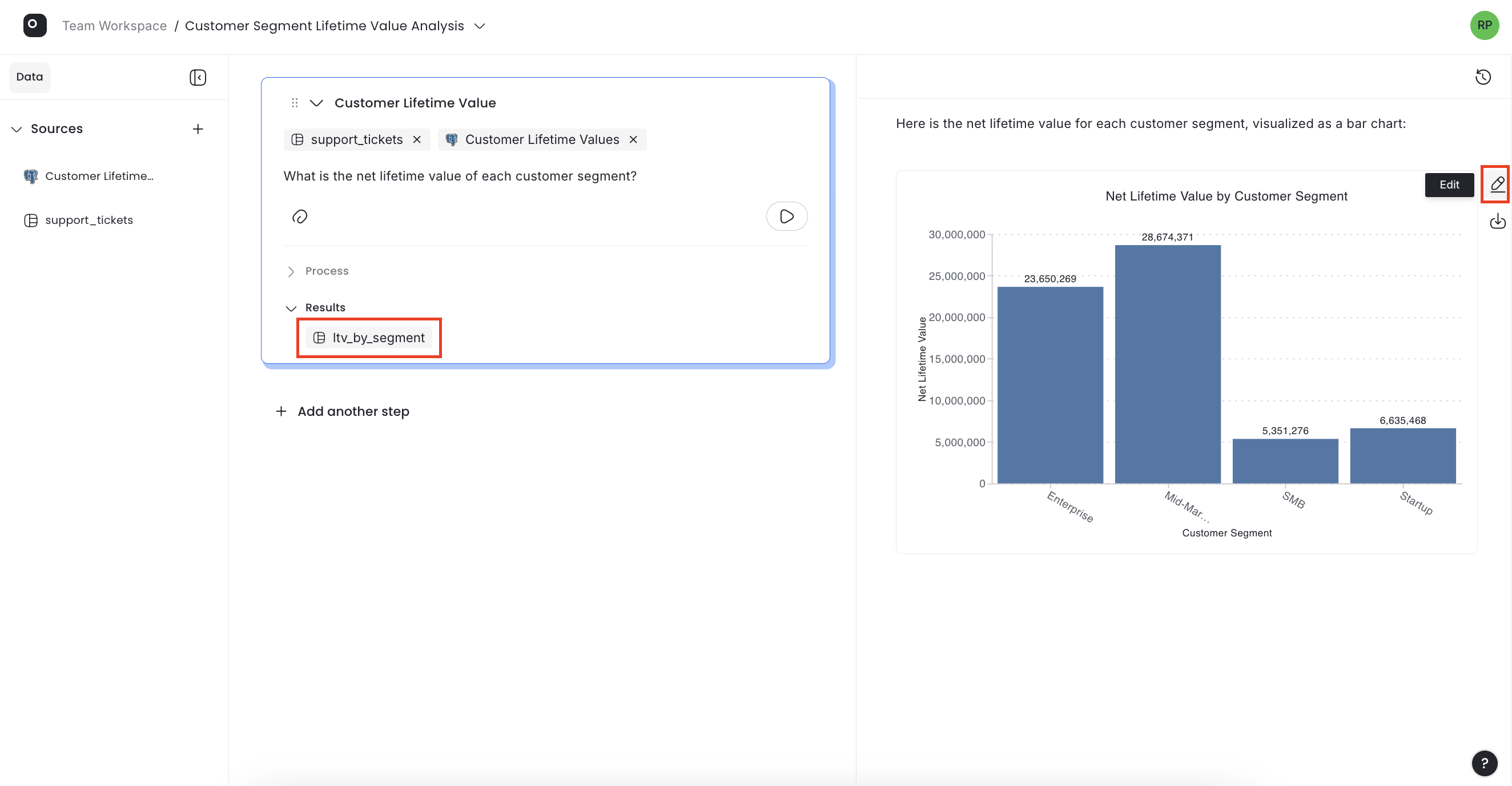This screenshot has height=786, width=1512.
Task: Click the Edit pencil icon for chart
Action: 1497,185
